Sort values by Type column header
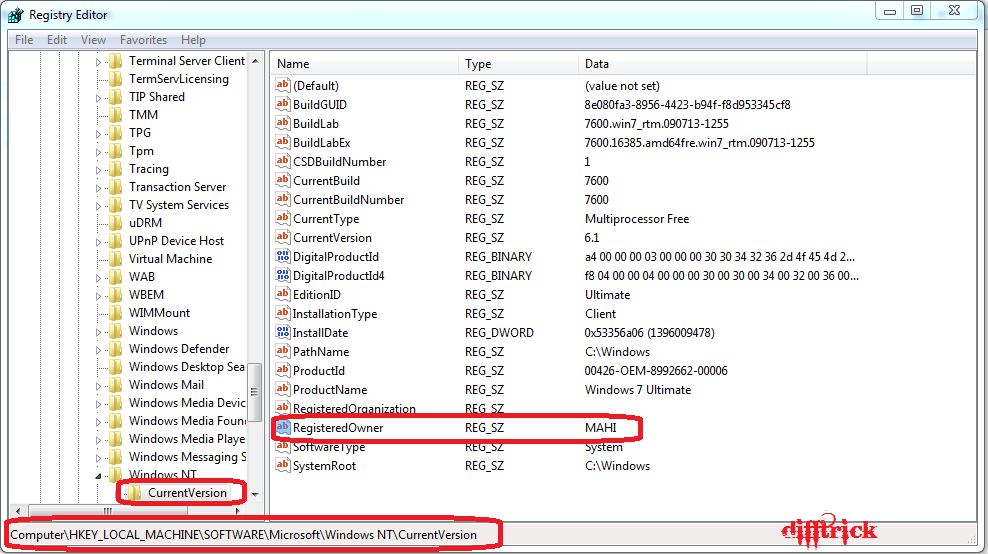 tap(518, 64)
